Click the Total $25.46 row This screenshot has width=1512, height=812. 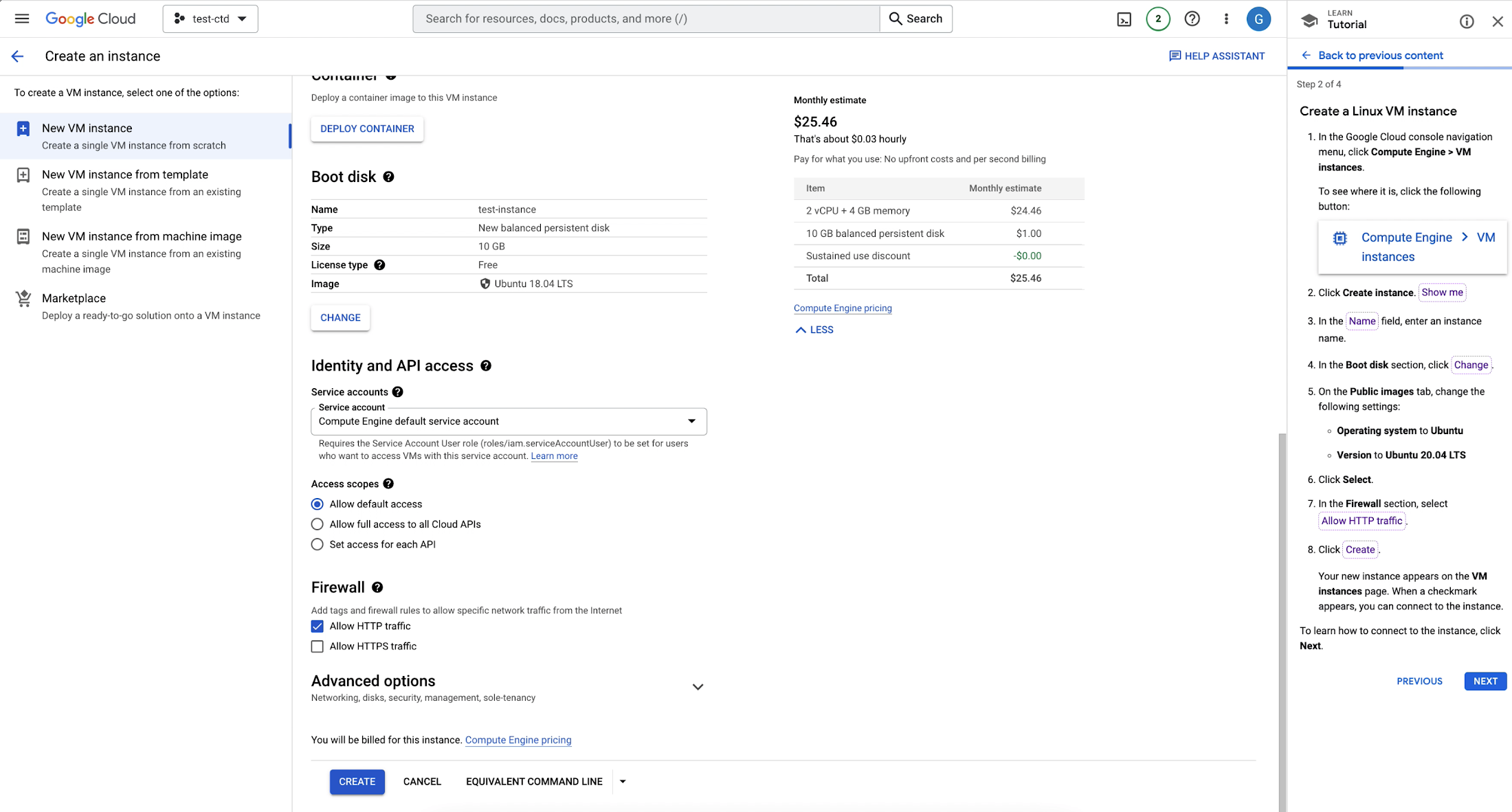(939, 278)
